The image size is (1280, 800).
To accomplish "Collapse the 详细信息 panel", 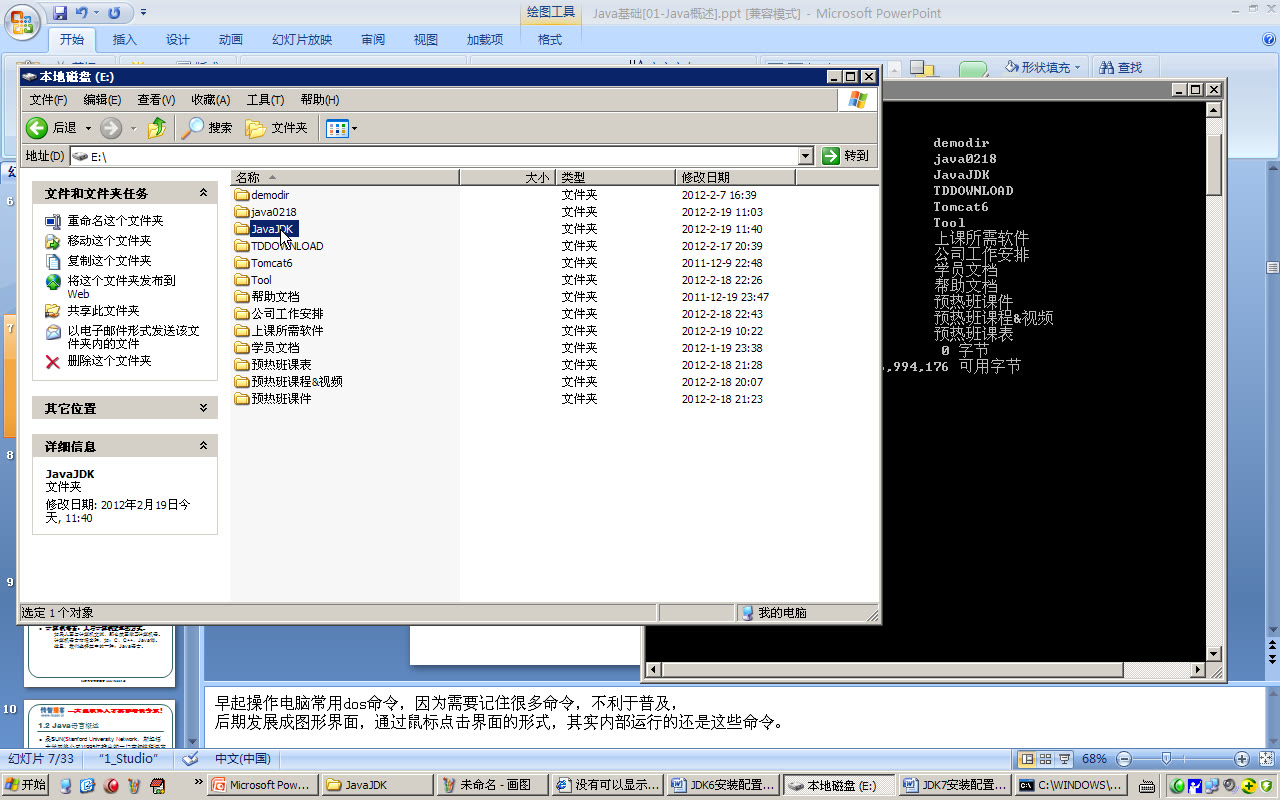I will [x=203, y=446].
